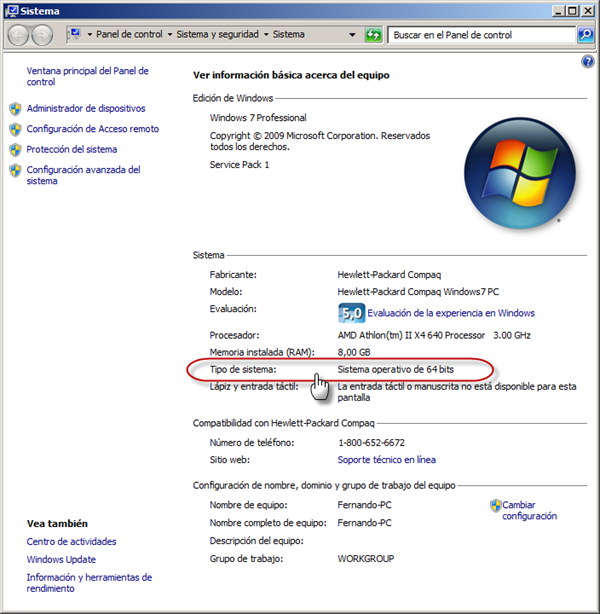
Task: Click the green refresh button
Action: point(373,35)
